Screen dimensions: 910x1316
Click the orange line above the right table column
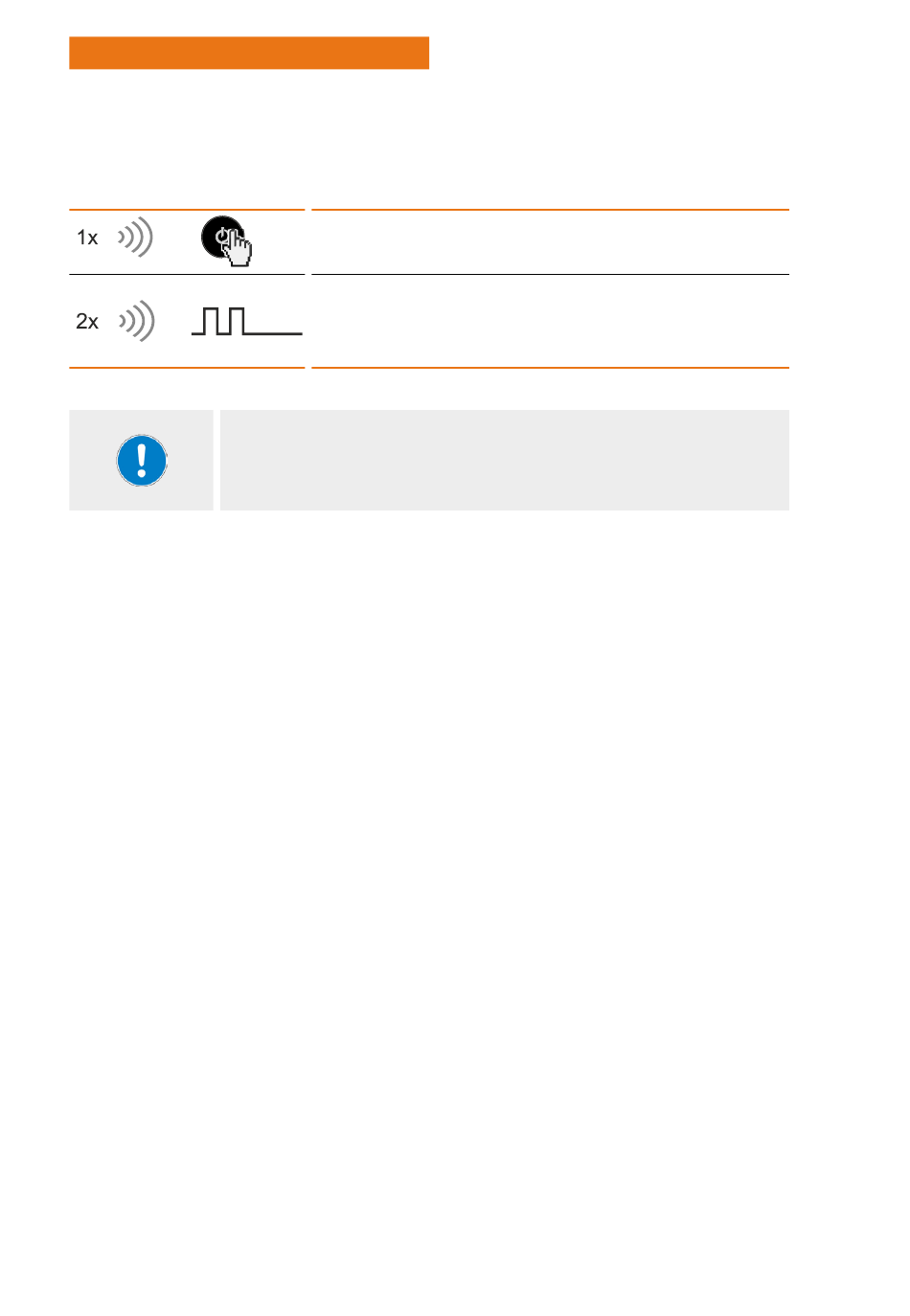[551, 210]
